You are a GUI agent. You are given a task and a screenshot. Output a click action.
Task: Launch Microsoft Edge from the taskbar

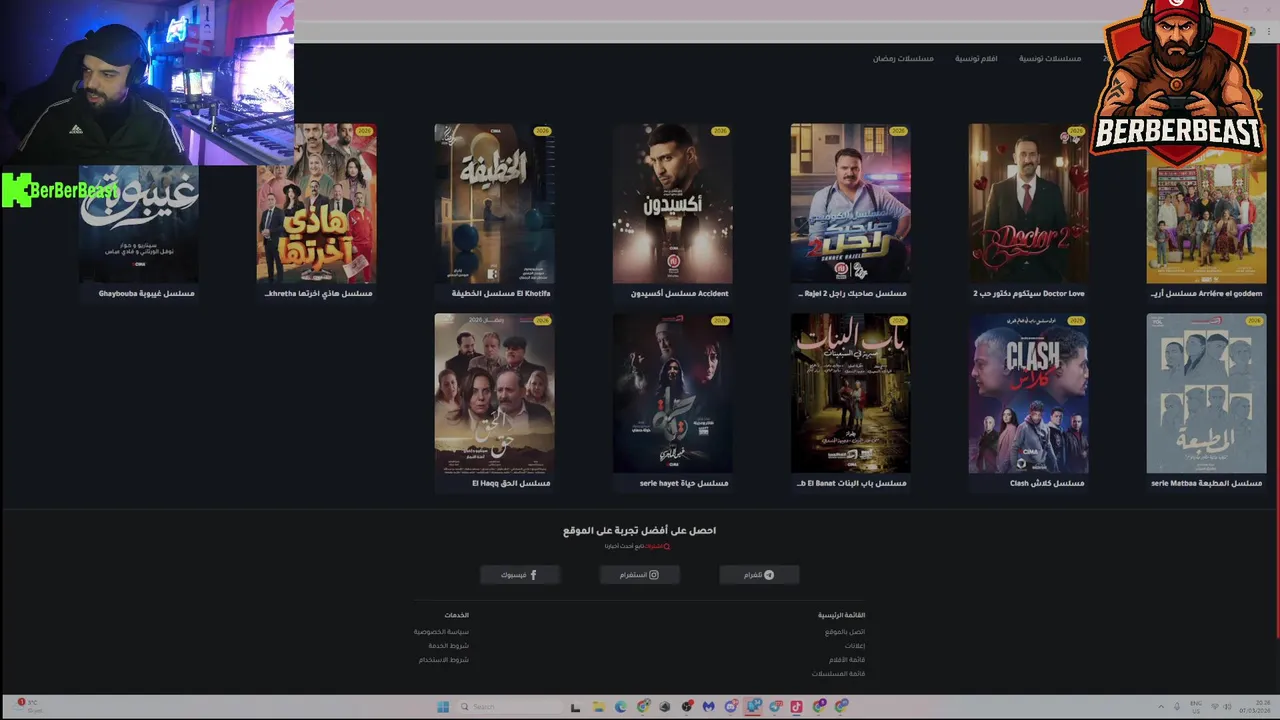coord(620,706)
